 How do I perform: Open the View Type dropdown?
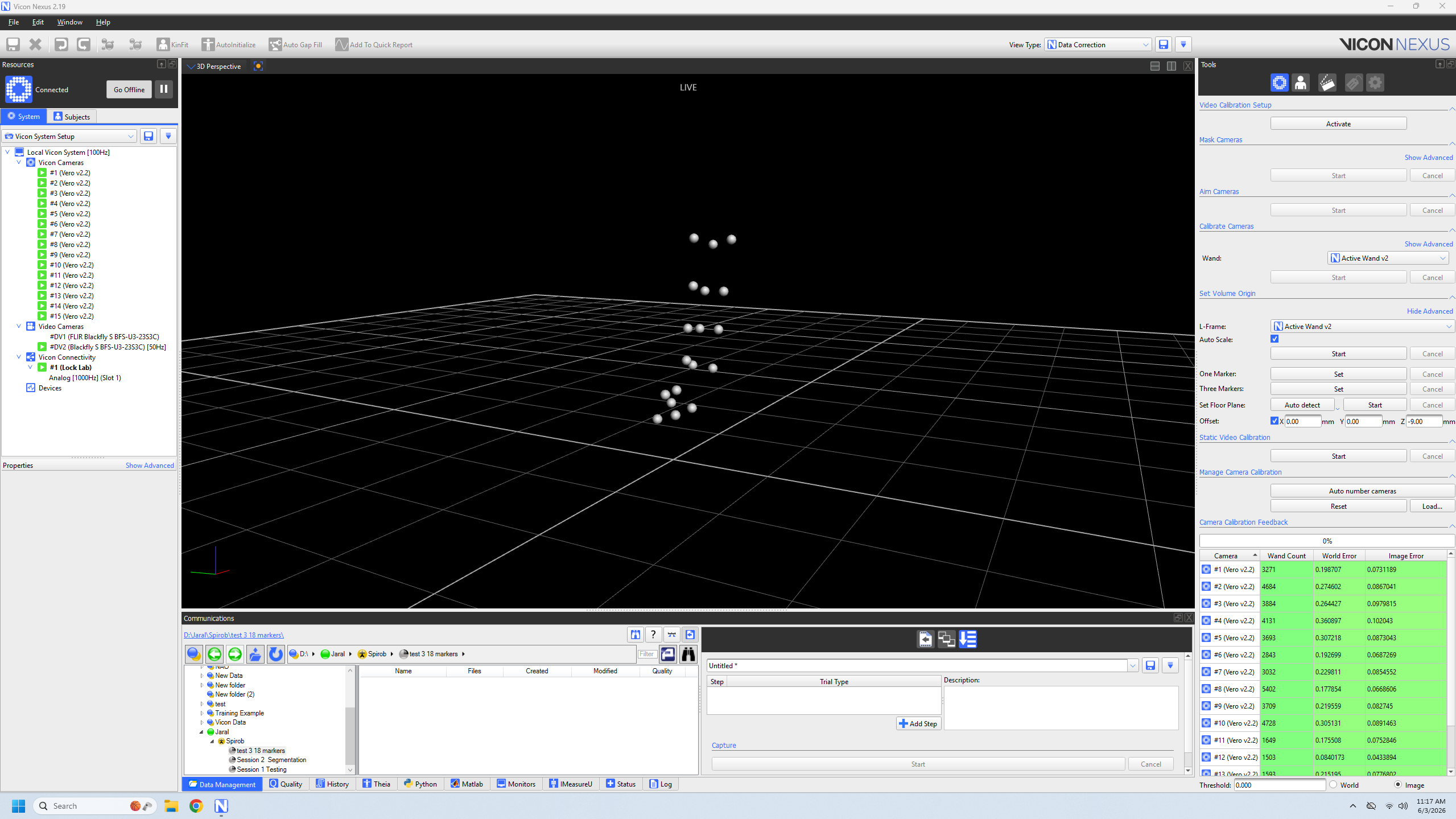point(1098,44)
